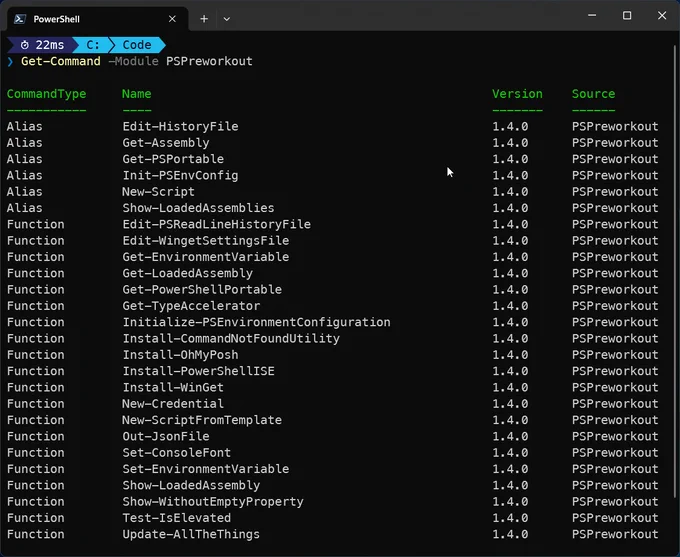
Task: Click PSPreworkout source in Install-OhMyPosh row
Action: coord(615,355)
